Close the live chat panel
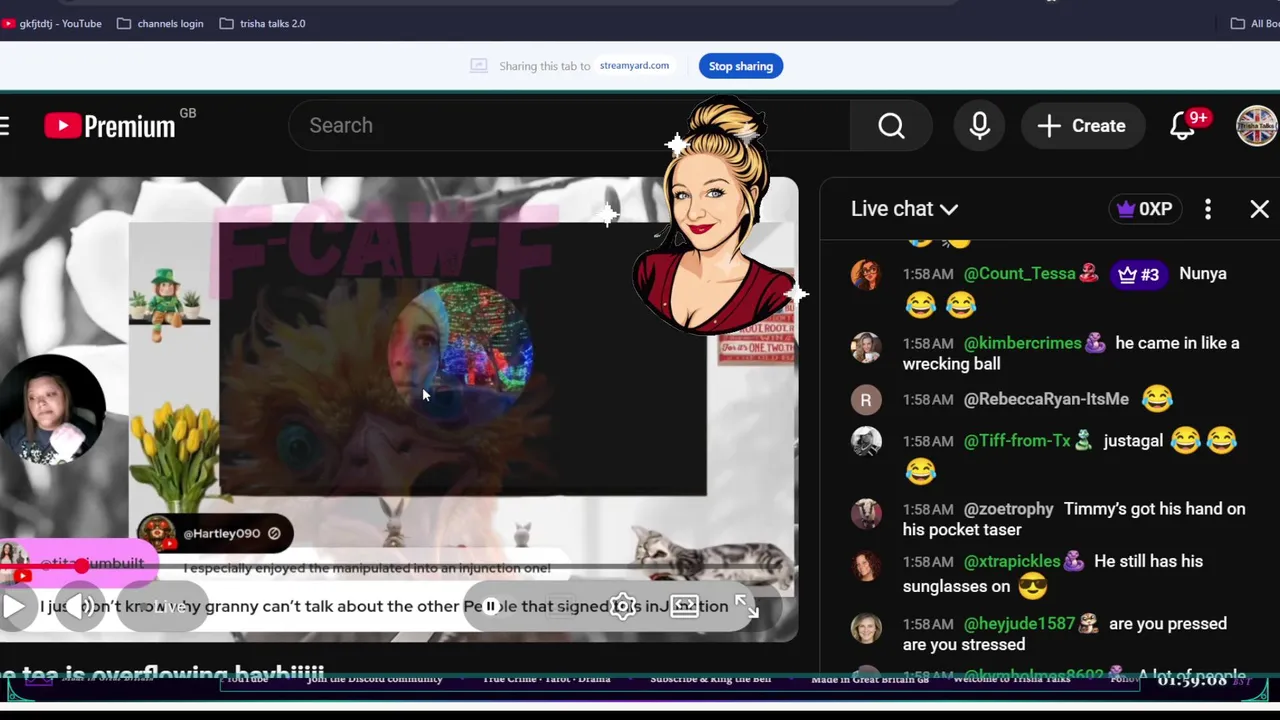Viewport: 1280px width, 720px height. click(x=1259, y=209)
